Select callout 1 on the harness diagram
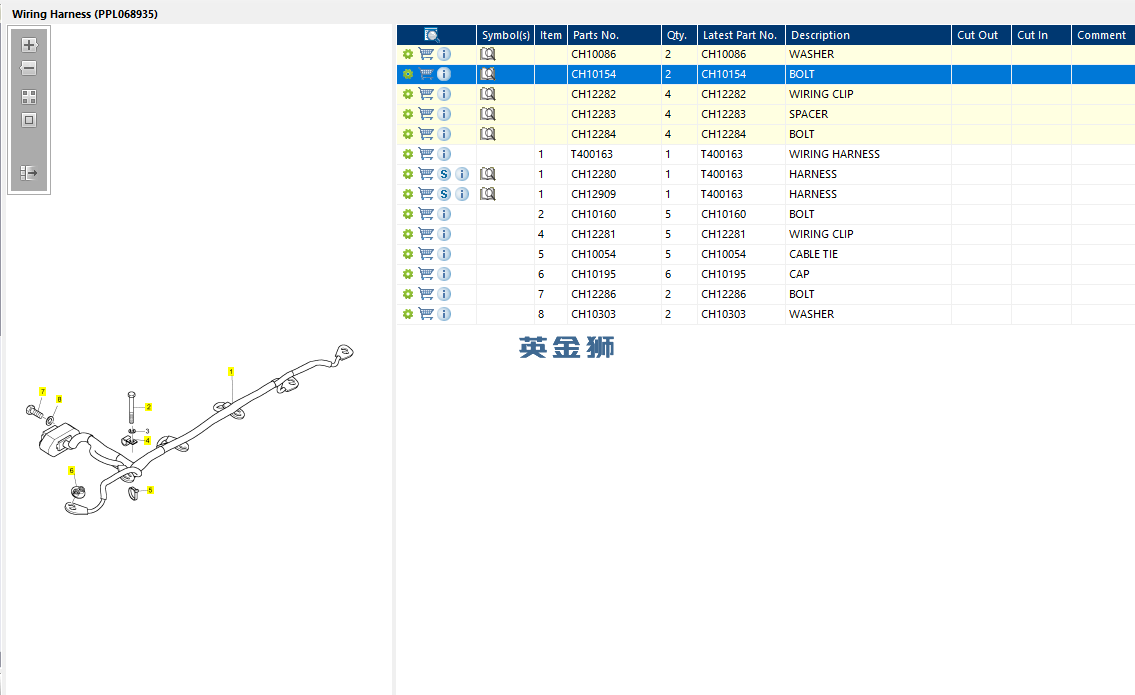Image resolution: width=1135 pixels, height=695 pixels. click(231, 371)
